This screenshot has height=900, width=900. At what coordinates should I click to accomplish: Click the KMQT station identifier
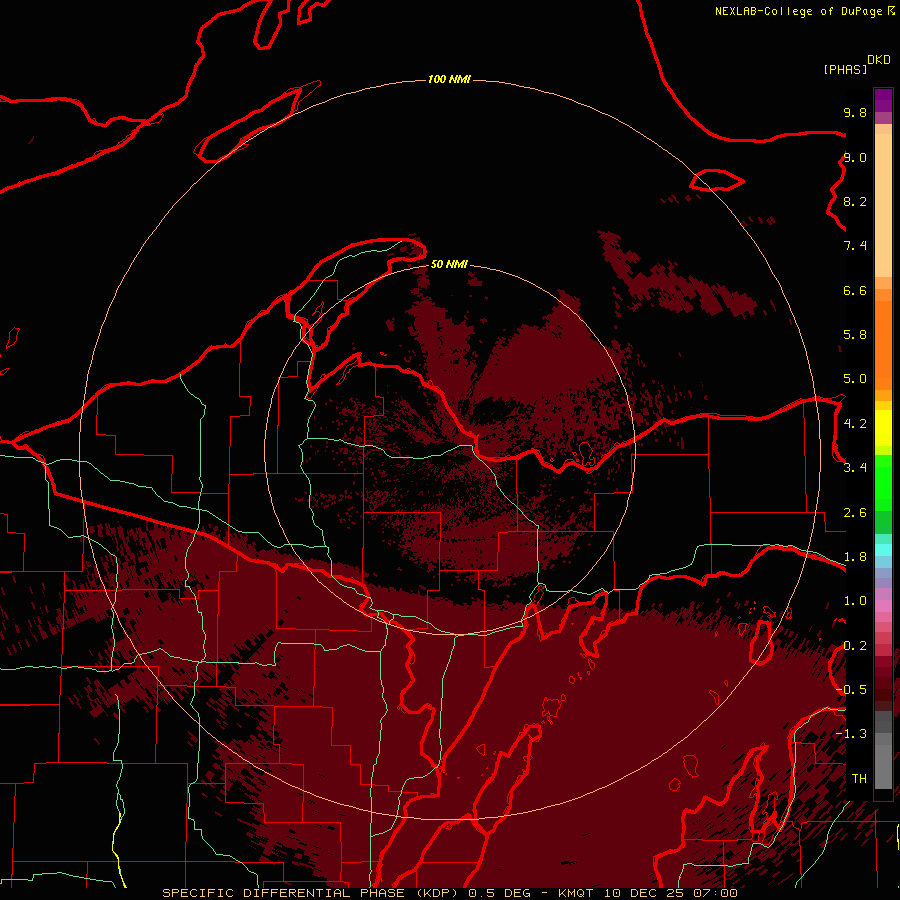coord(576,893)
